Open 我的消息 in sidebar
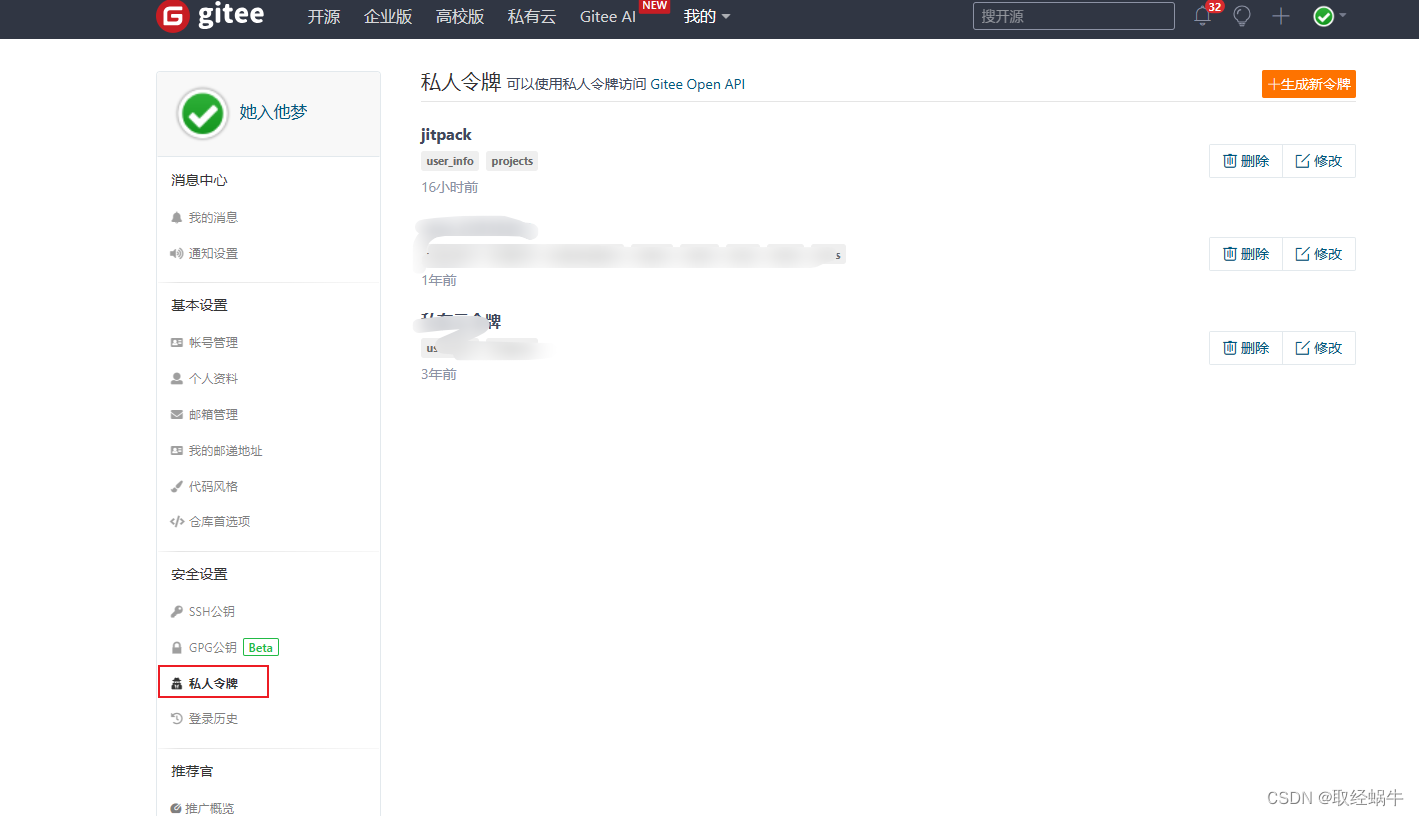The image size is (1419, 816). click(x=213, y=217)
